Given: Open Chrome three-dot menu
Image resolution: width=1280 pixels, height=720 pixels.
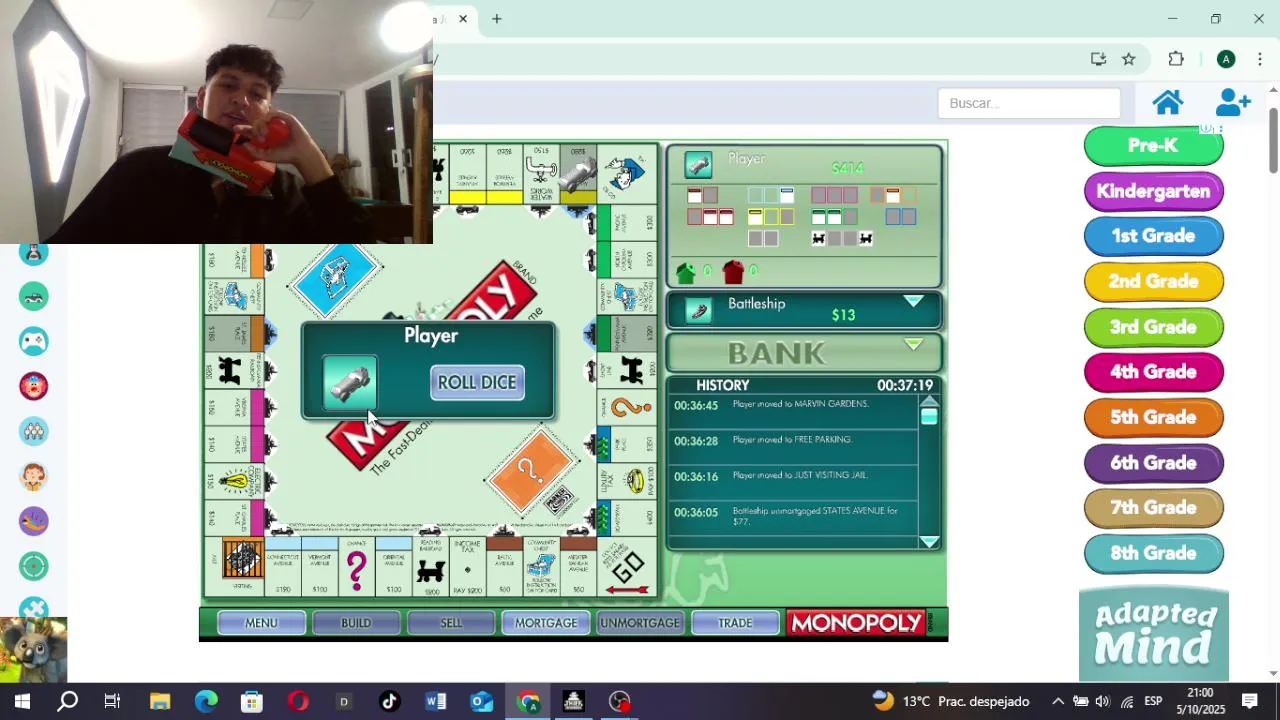Looking at the screenshot, I should [x=1259, y=59].
